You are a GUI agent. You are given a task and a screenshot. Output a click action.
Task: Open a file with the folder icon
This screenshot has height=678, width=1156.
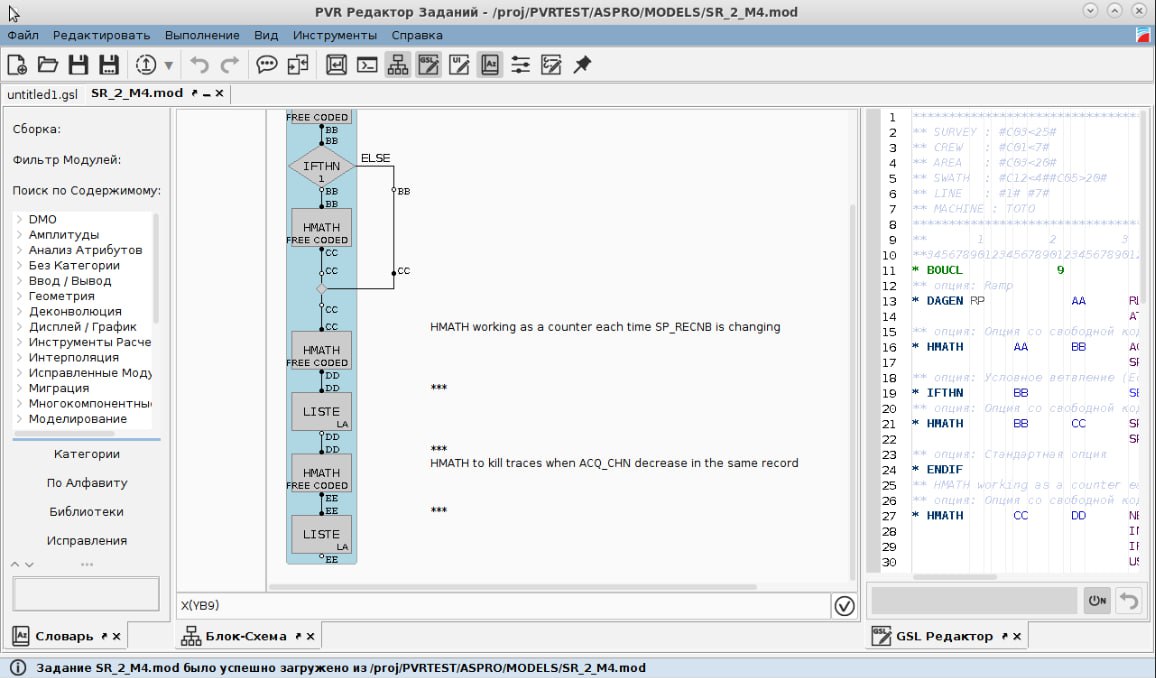47,65
